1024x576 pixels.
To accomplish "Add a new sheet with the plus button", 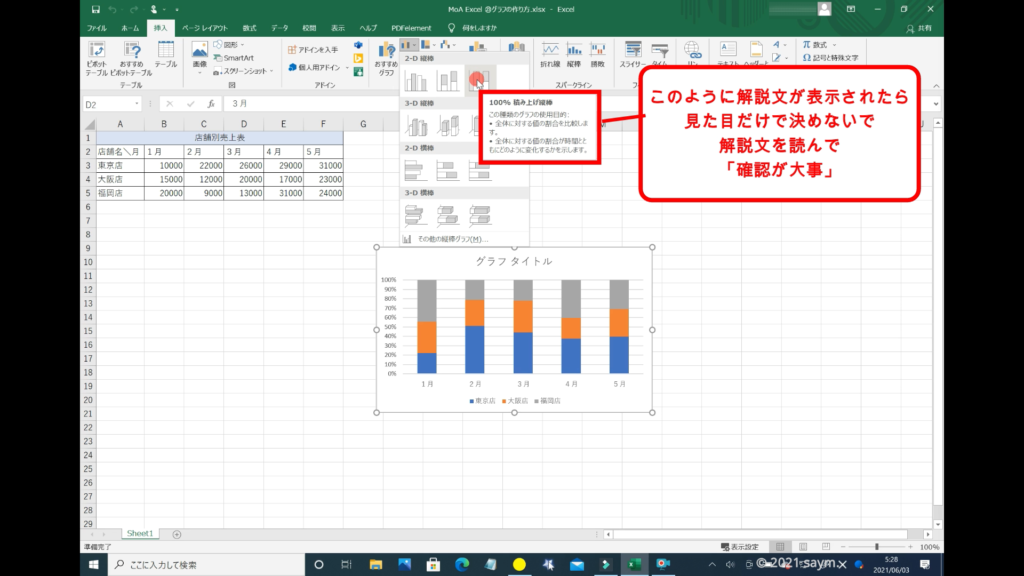I will click(177, 534).
